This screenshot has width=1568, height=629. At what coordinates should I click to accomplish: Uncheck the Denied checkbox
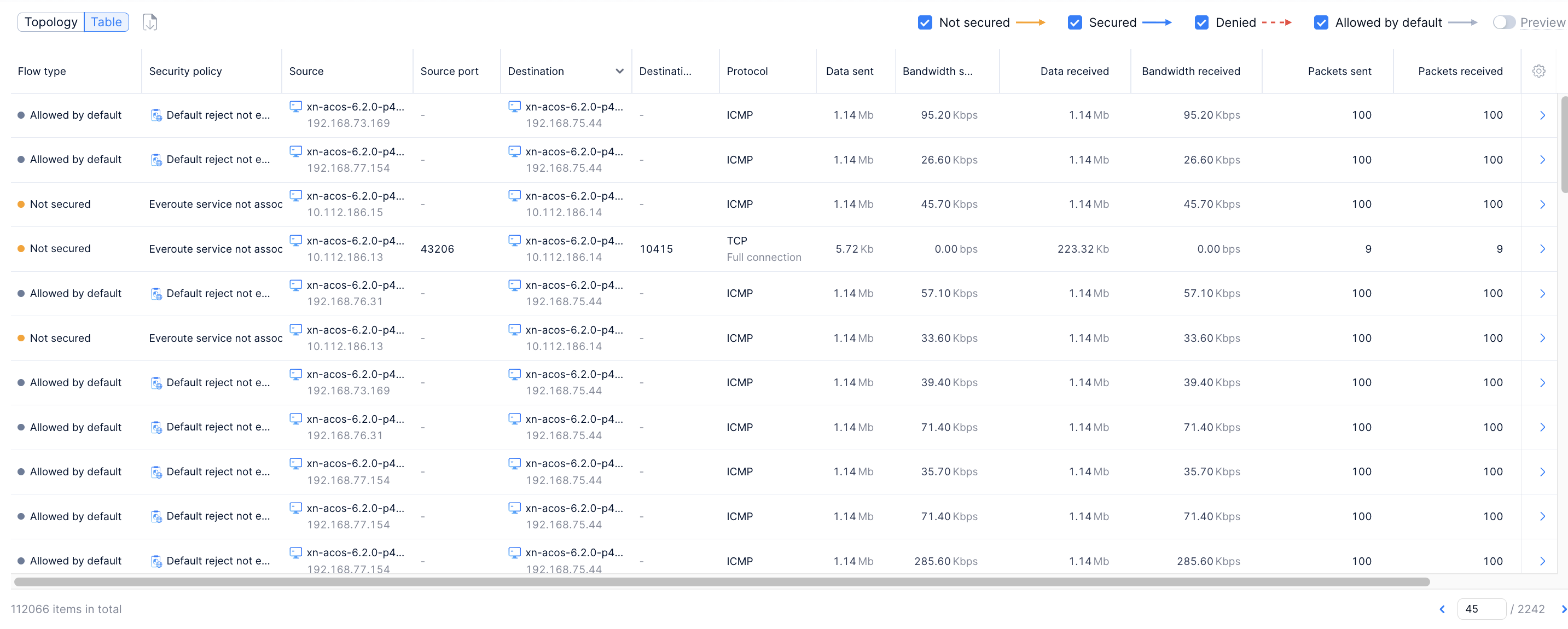(1201, 22)
